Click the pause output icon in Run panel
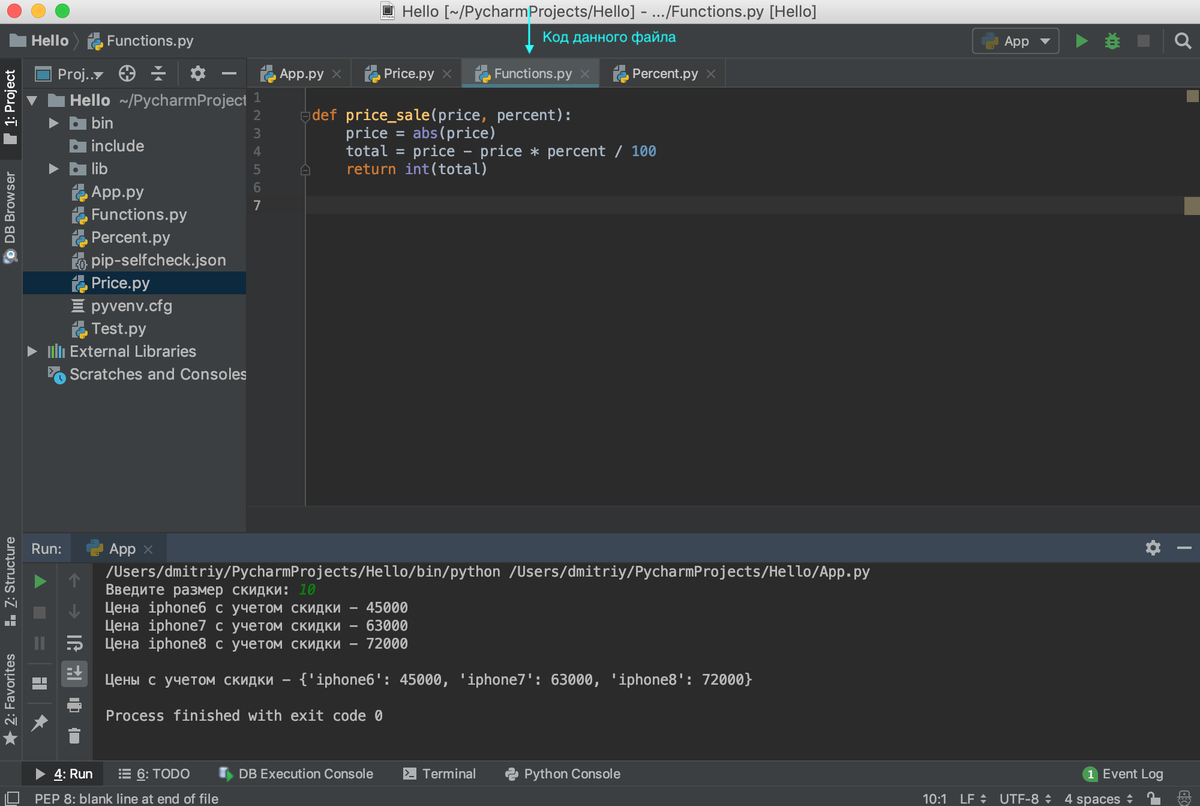The width and height of the screenshot is (1200, 806). (x=40, y=643)
